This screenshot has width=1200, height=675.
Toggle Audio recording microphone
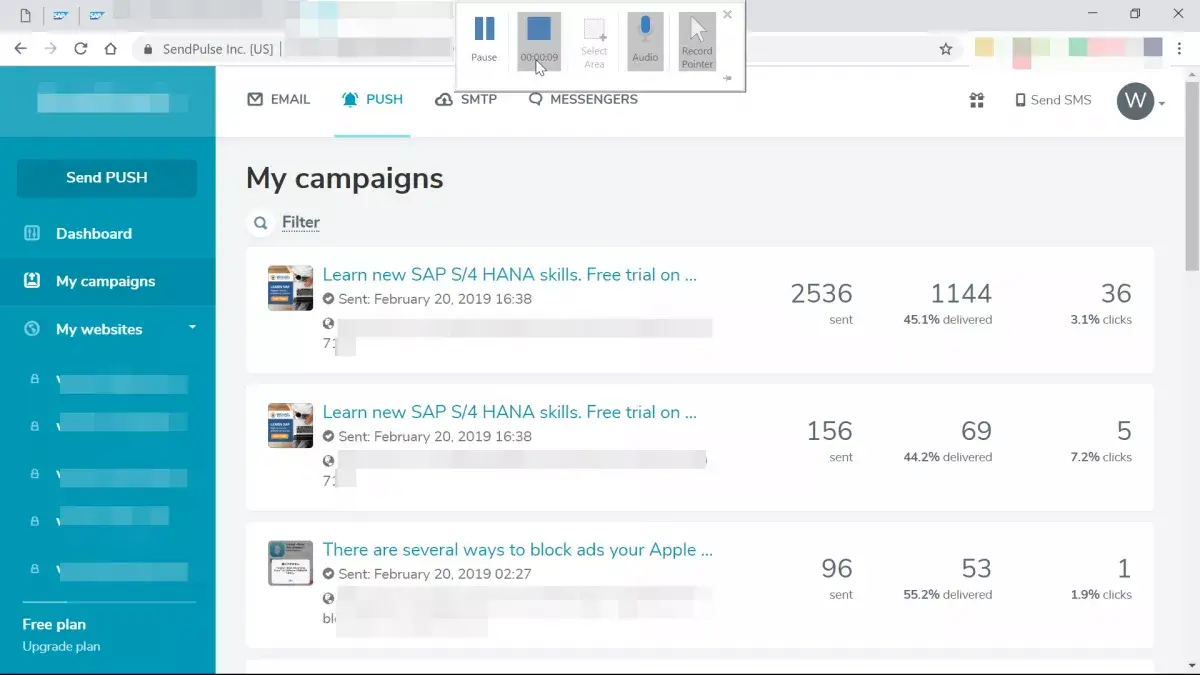646,39
